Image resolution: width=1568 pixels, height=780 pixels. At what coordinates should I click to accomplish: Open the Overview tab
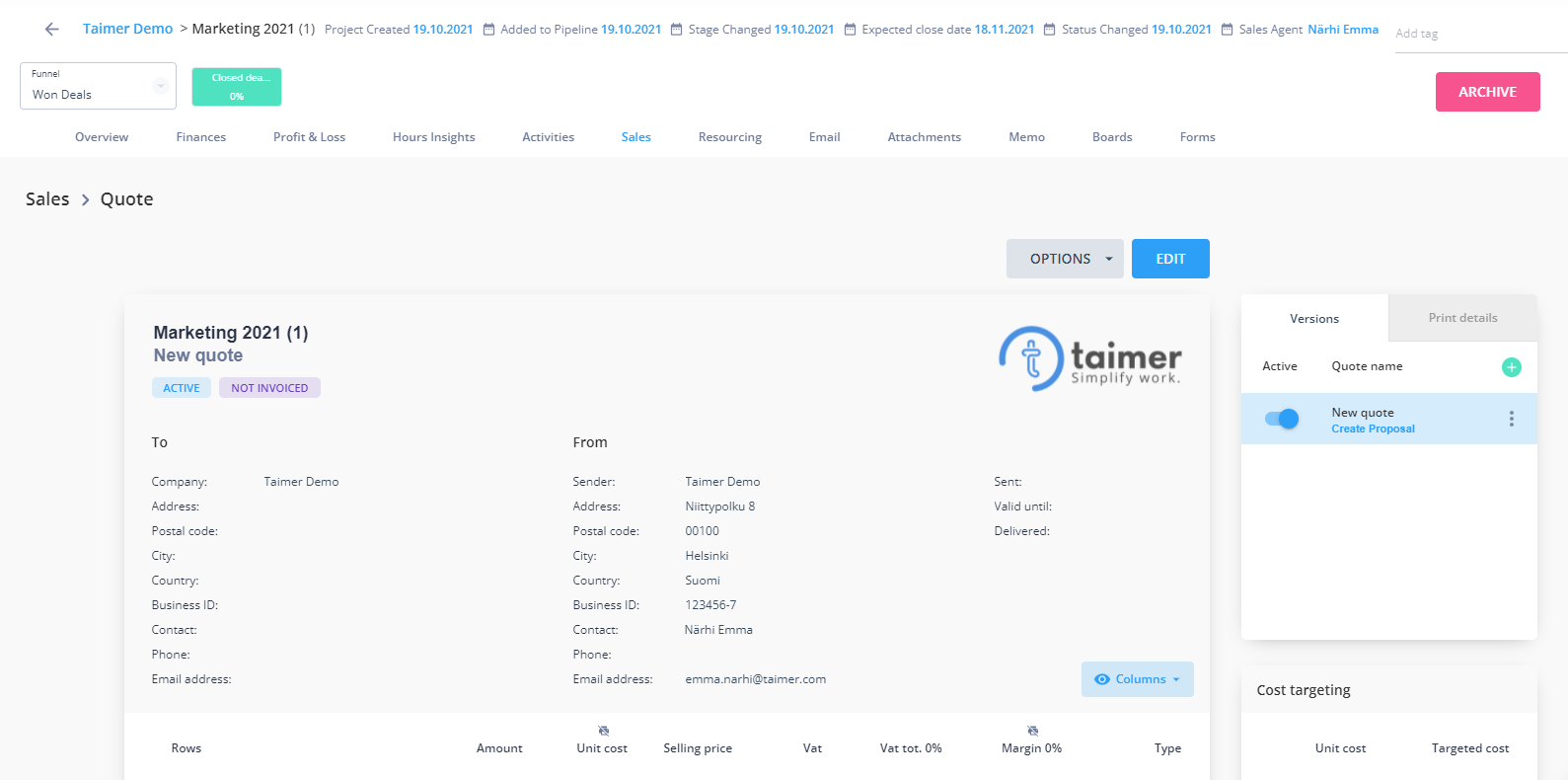pyautogui.click(x=102, y=137)
